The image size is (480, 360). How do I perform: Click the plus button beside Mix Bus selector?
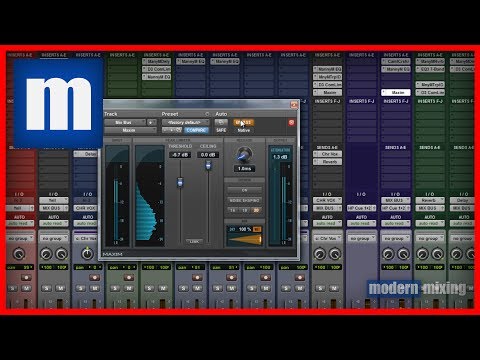pyautogui.click(x=152, y=123)
